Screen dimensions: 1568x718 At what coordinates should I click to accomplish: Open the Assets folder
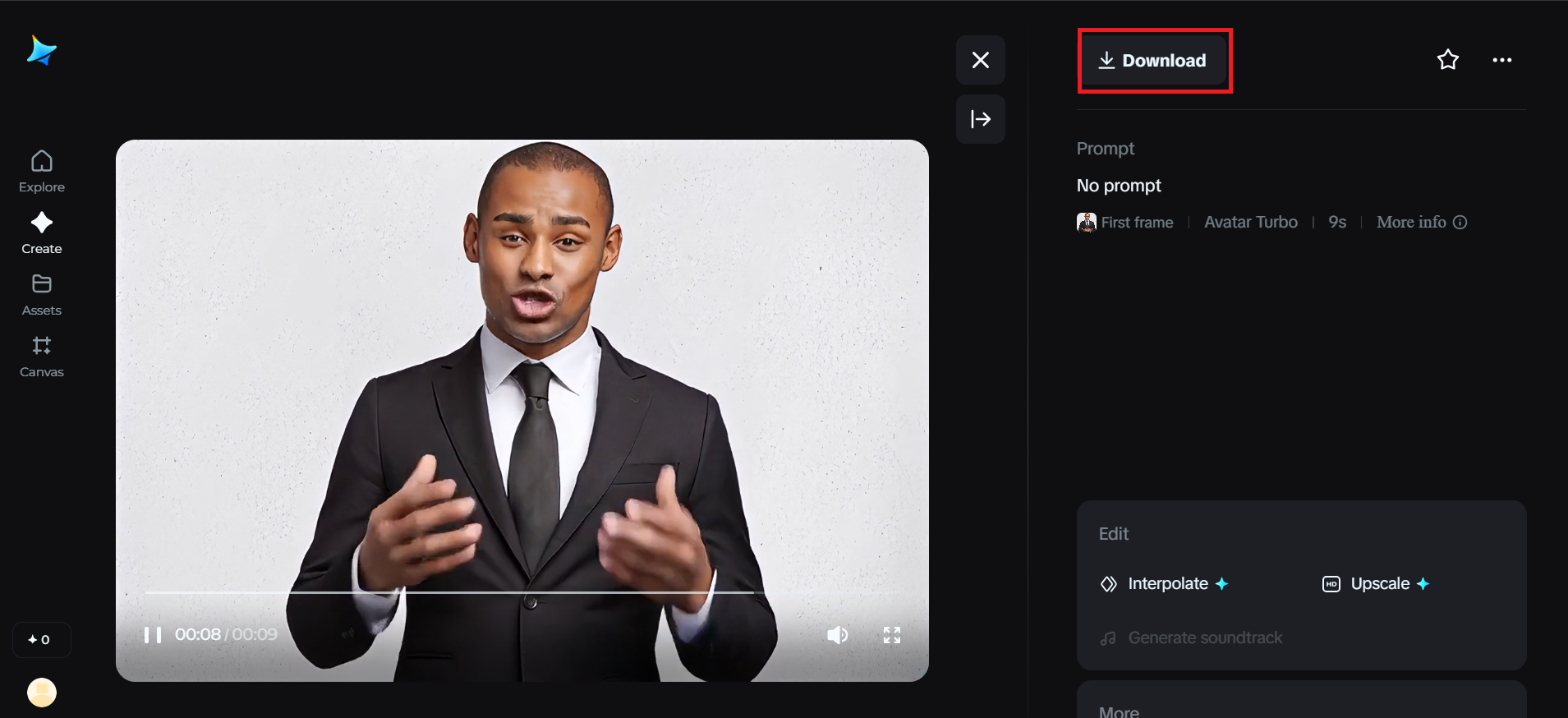coord(42,294)
